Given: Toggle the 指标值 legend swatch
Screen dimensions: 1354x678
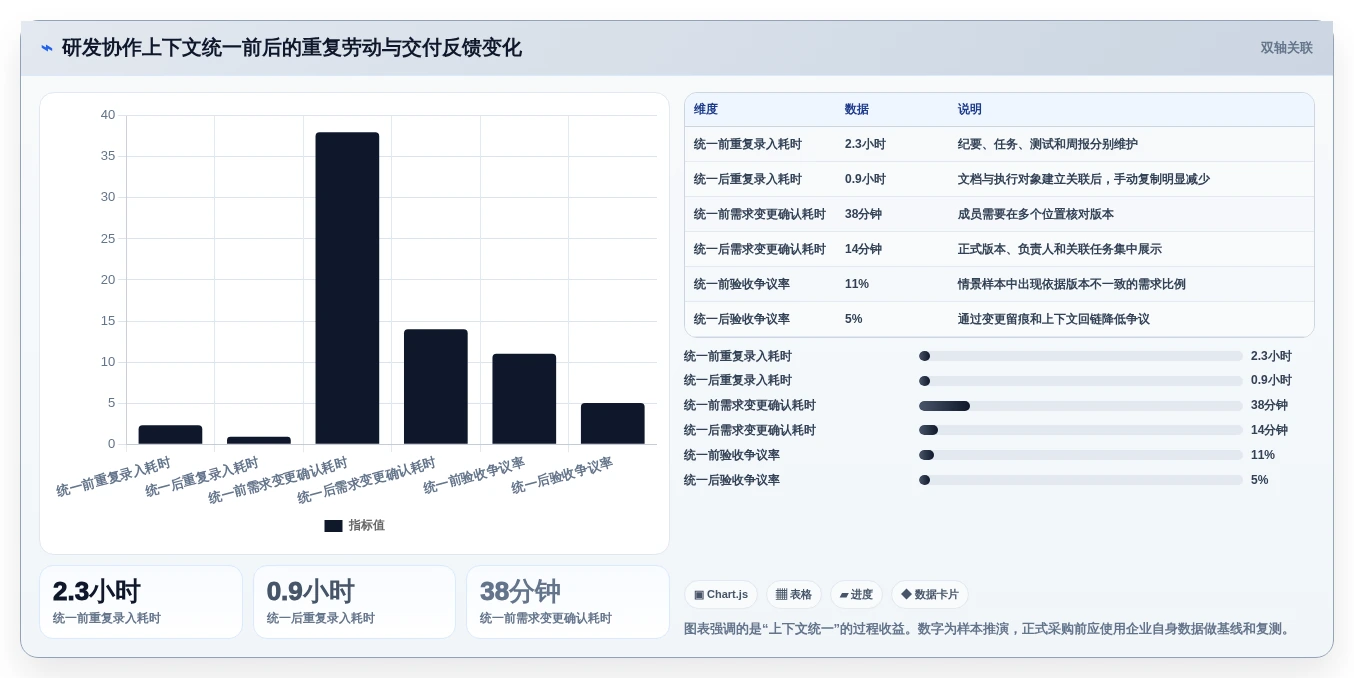Looking at the screenshot, I should [333, 526].
